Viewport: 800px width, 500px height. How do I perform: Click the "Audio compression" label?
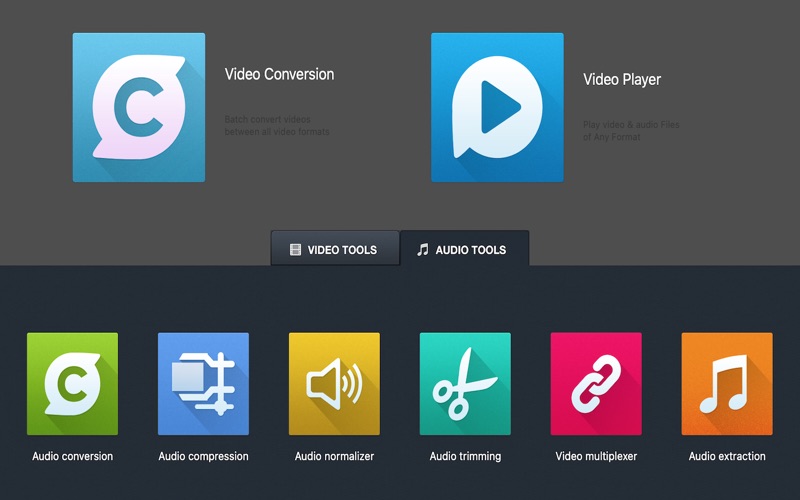203,456
